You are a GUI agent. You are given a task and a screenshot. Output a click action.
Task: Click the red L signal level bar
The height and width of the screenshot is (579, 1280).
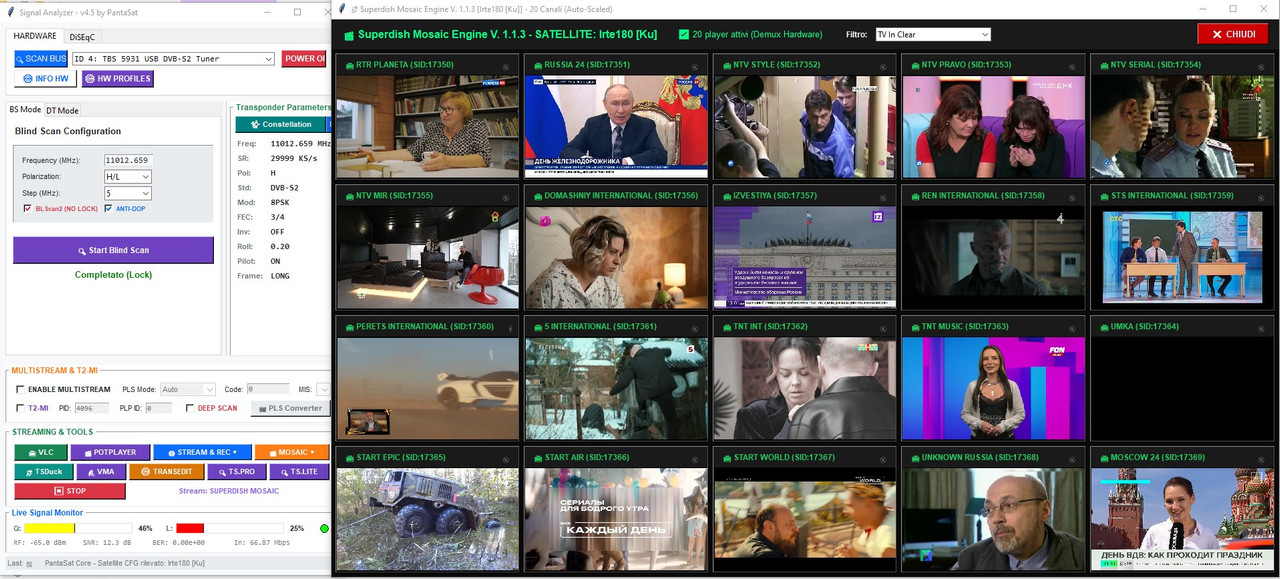[x=190, y=528]
